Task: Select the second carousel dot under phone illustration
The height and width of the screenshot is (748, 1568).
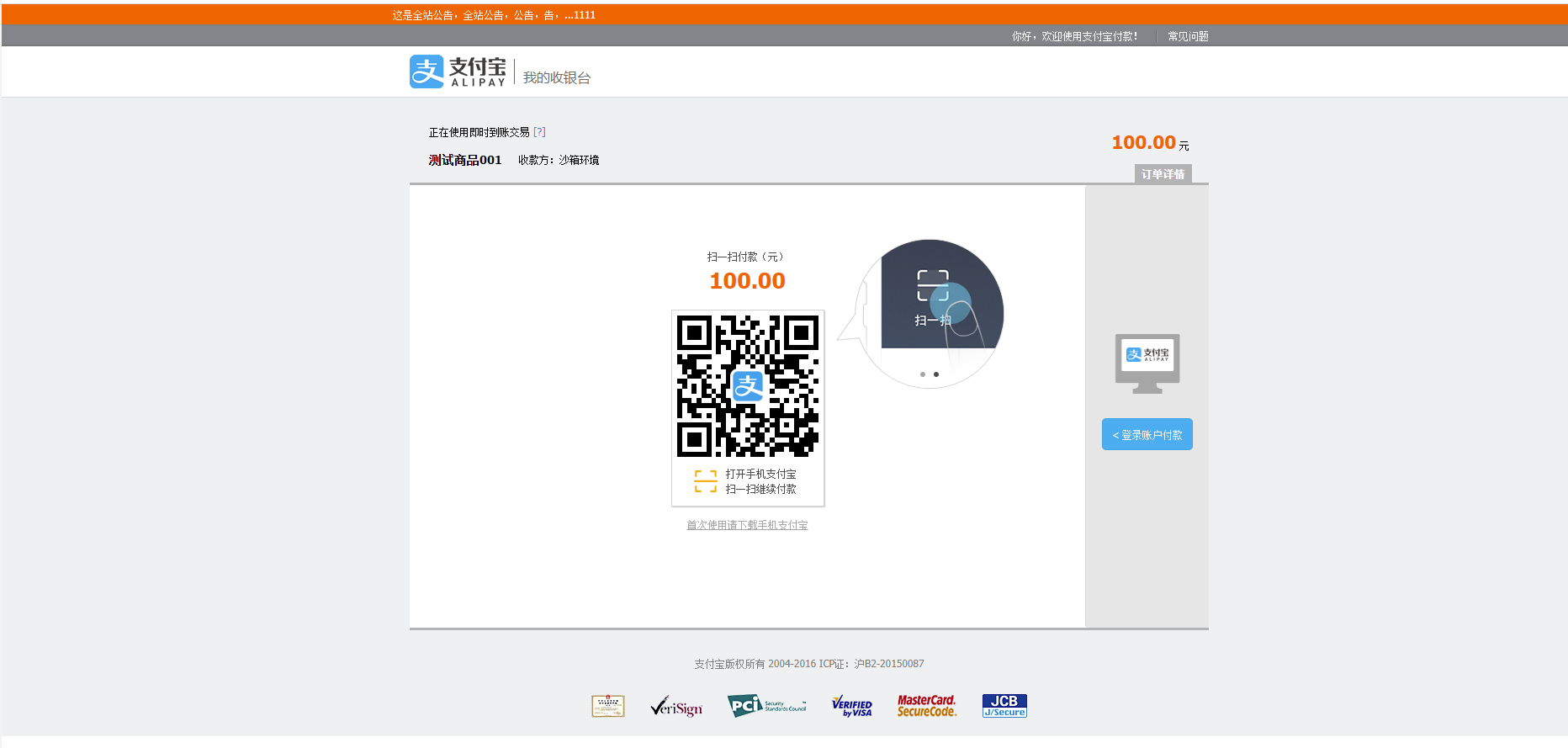Action: click(936, 374)
